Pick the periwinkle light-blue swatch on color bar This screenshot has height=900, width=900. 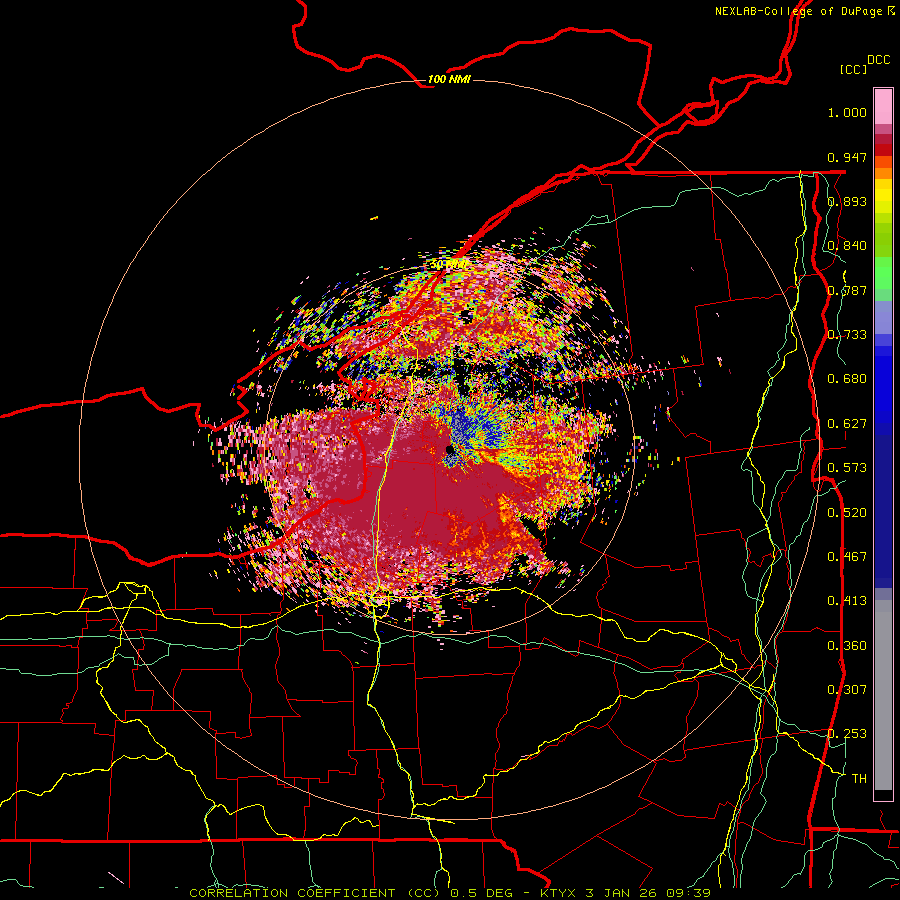click(x=883, y=317)
